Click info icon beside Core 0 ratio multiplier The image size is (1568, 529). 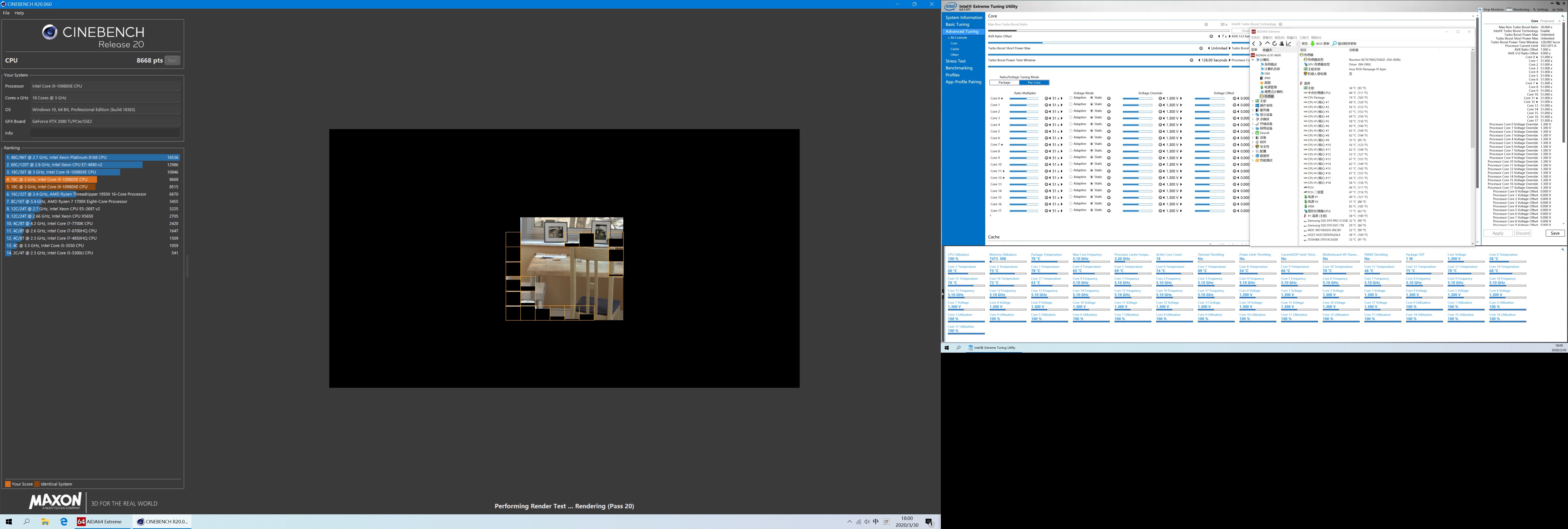pos(1046,99)
